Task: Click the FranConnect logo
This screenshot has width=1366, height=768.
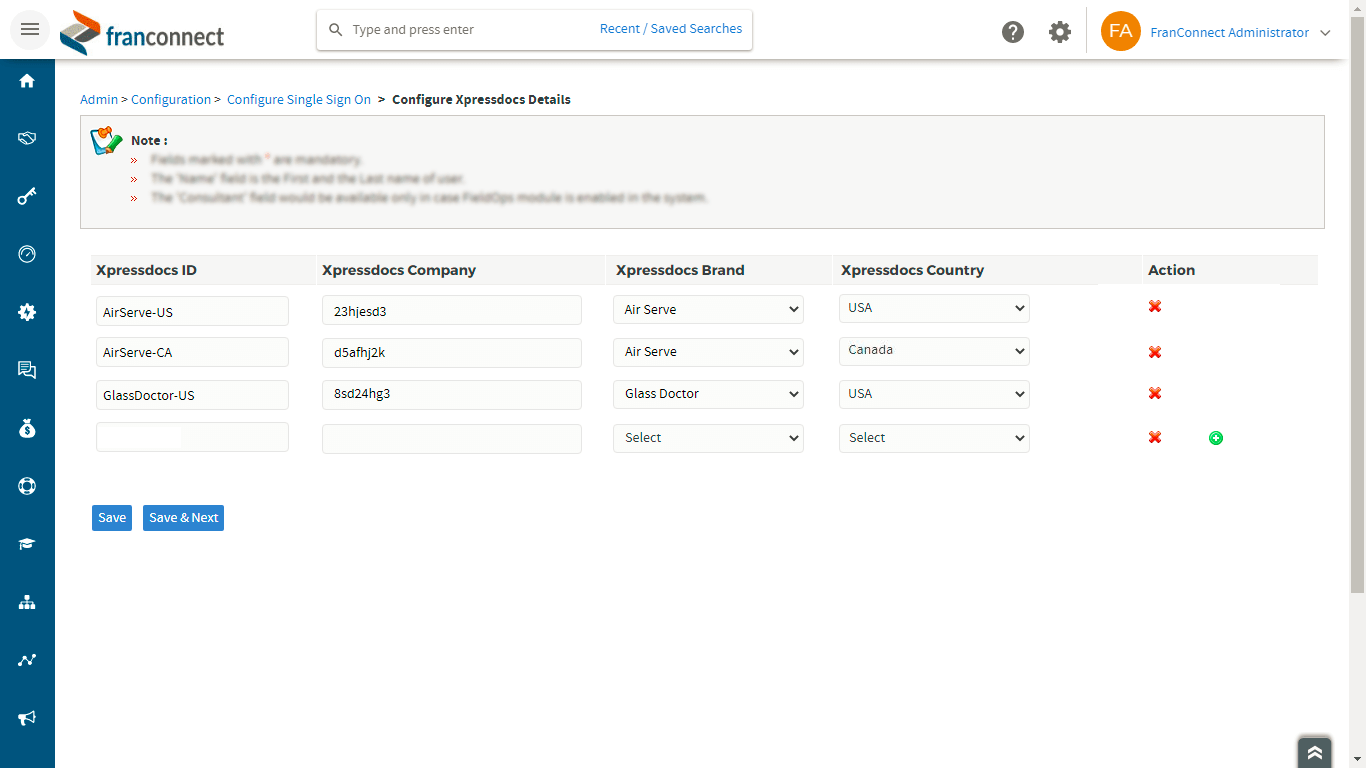Action: [x=142, y=32]
